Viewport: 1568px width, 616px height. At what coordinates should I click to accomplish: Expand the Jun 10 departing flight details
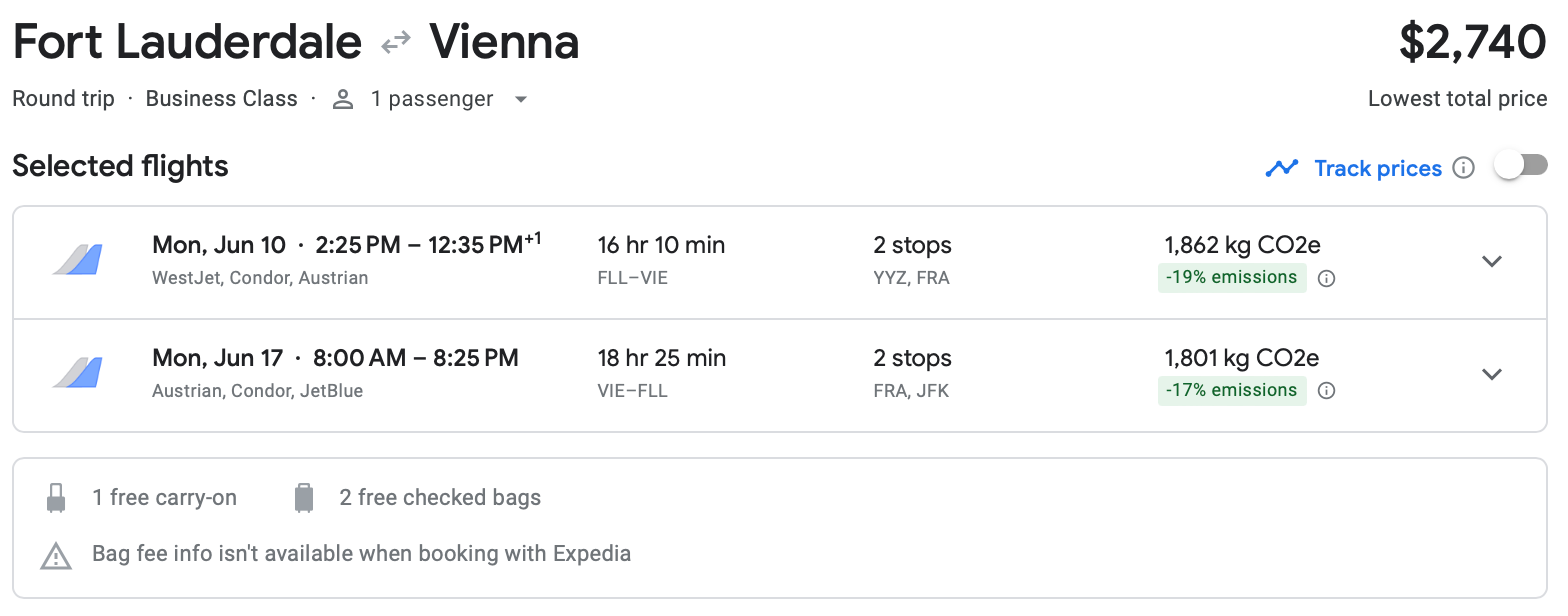point(1491,262)
